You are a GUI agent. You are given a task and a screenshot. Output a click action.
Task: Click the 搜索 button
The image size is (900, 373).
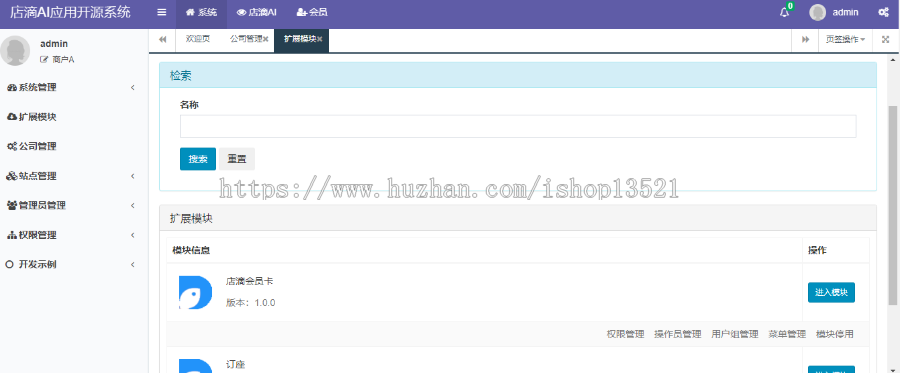[x=197, y=159]
